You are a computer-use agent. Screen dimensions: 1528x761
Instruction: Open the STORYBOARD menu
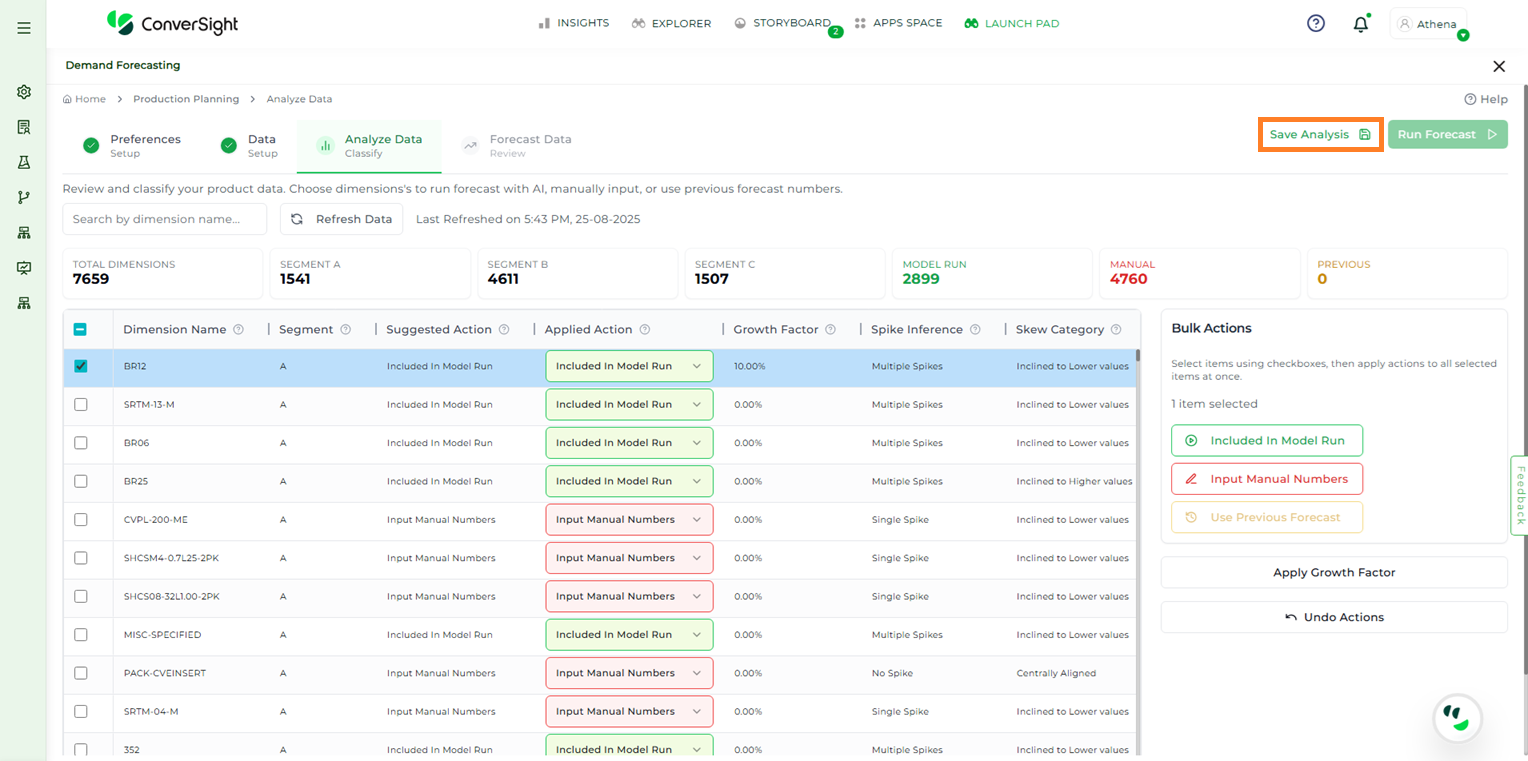(782, 23)
